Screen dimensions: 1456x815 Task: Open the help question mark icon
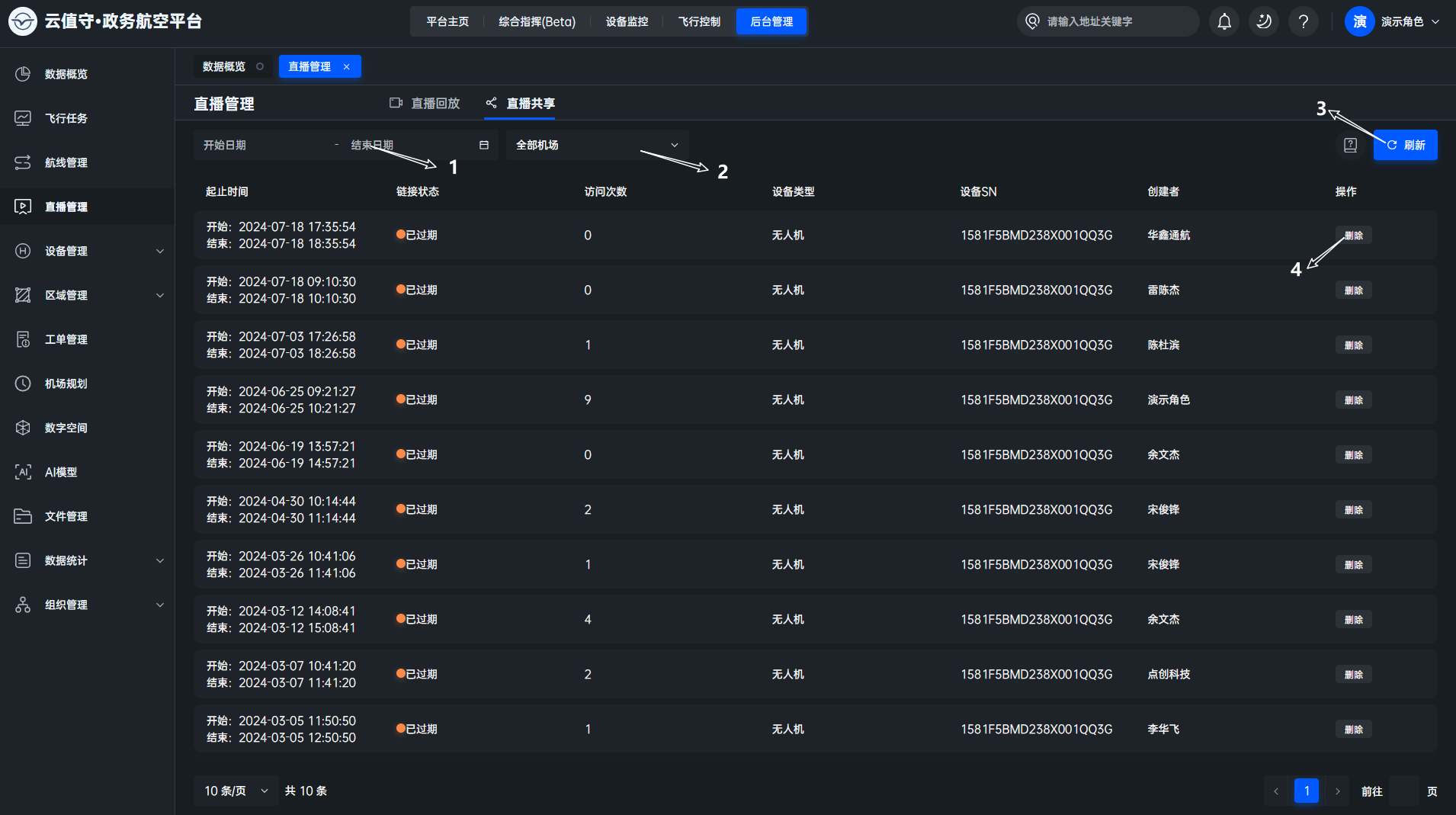1304,21
